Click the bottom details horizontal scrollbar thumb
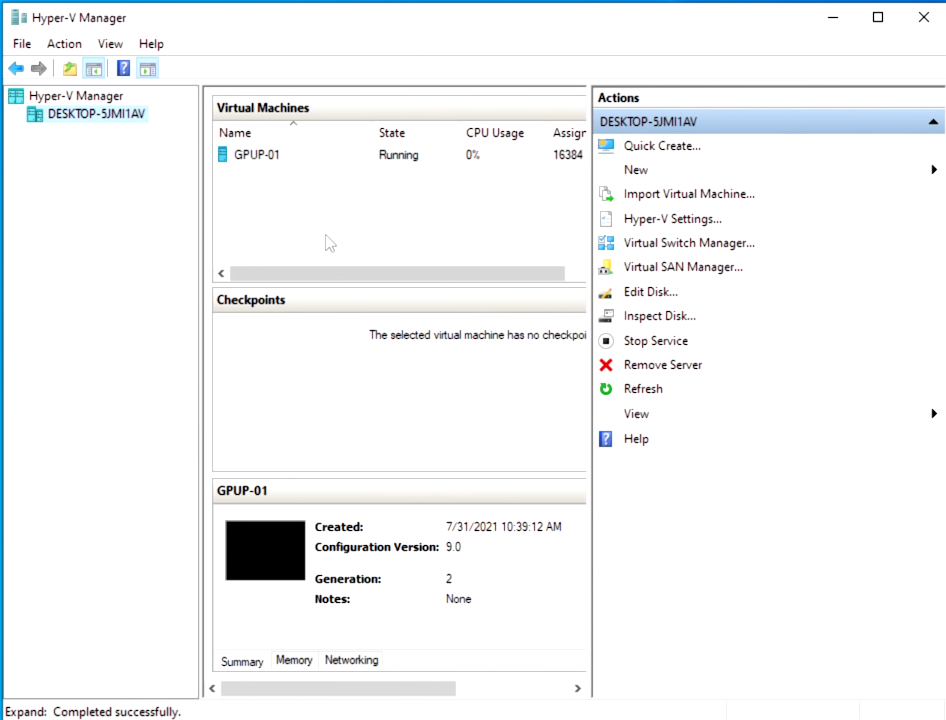The image size is (946, 720). point(338,689)
